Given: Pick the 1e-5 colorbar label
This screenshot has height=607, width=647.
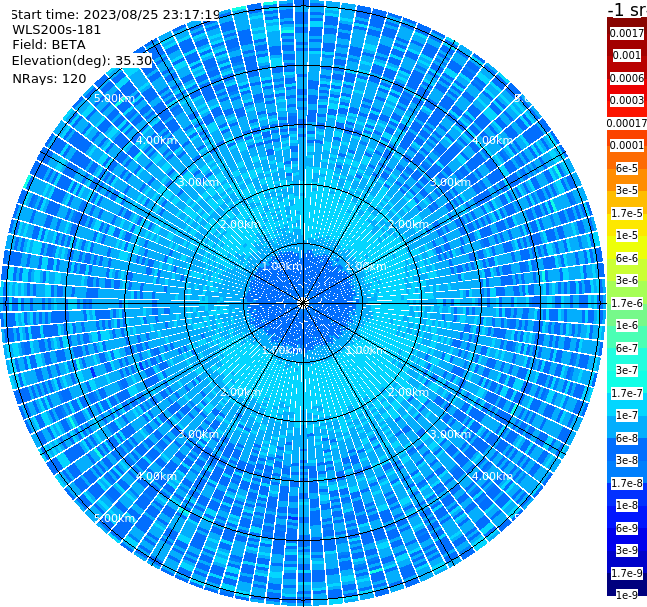Looking at the screenshot, I should click(x=627, y=235).
